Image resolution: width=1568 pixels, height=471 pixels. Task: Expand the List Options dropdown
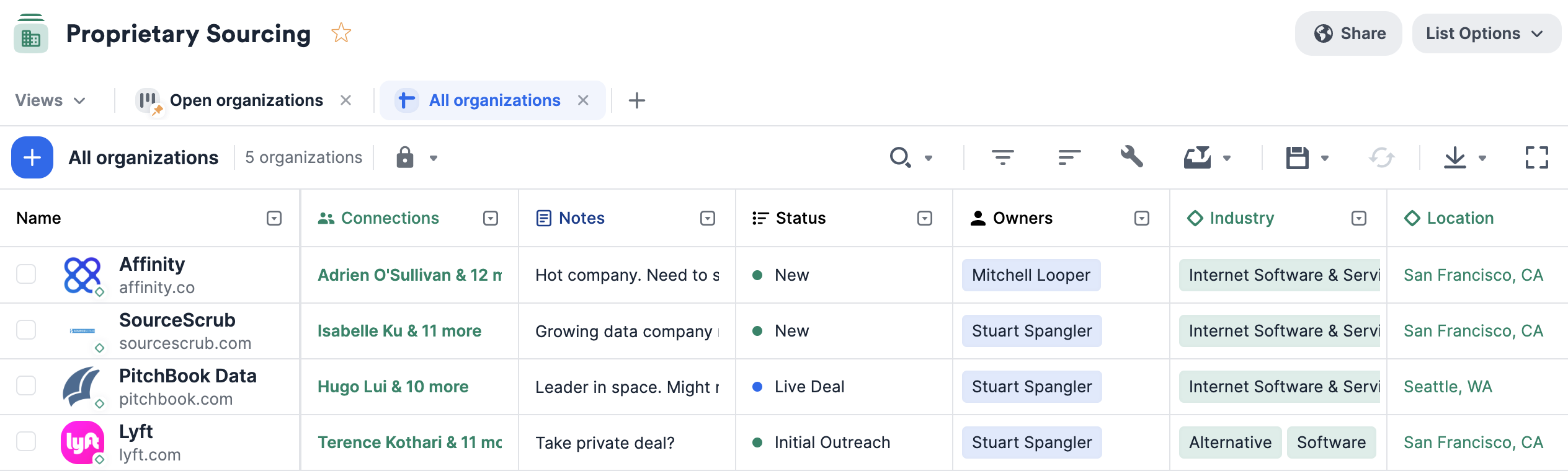(1486, 33)
